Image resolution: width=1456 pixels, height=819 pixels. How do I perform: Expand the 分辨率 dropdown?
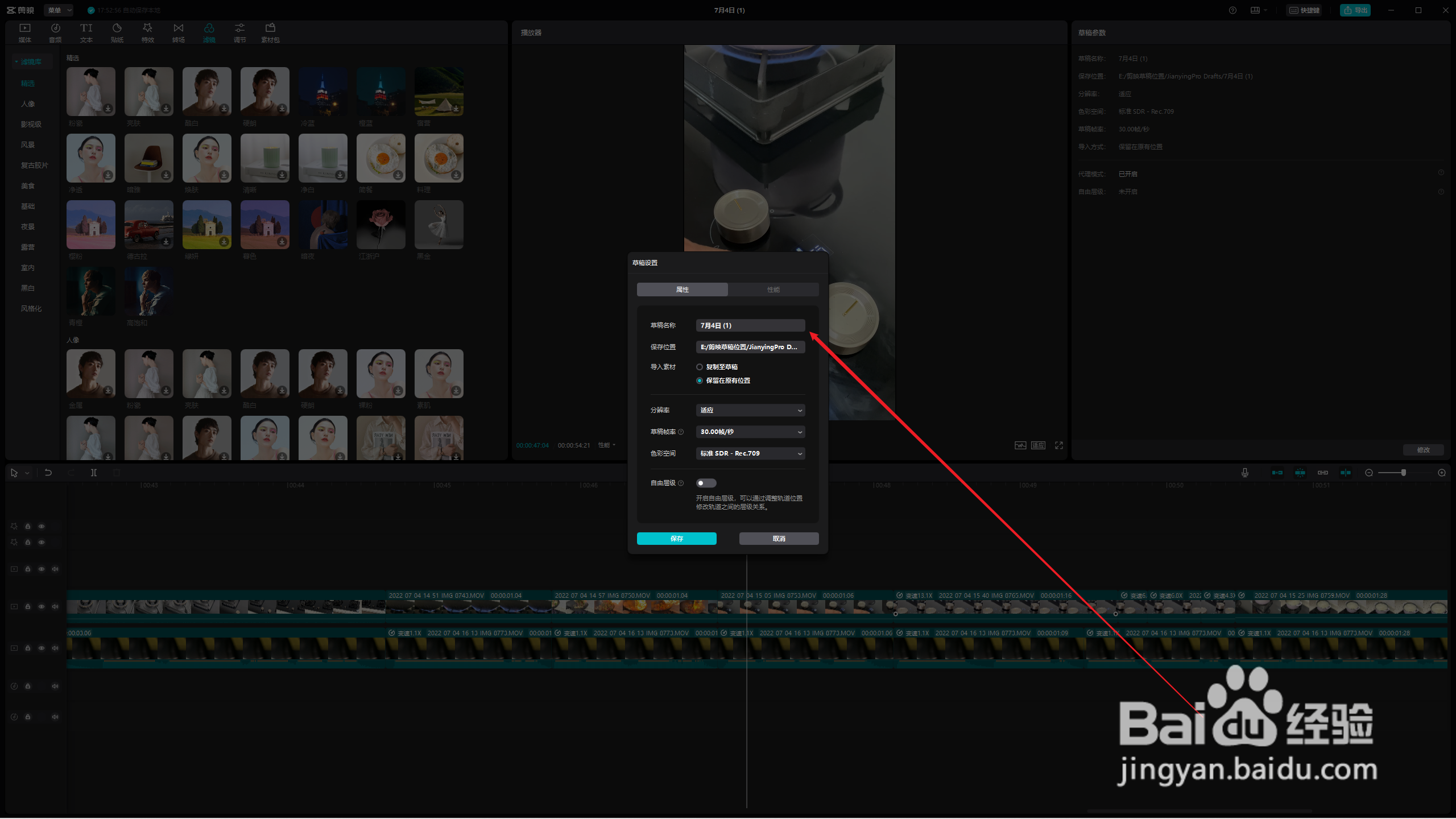tap(750, 410)
